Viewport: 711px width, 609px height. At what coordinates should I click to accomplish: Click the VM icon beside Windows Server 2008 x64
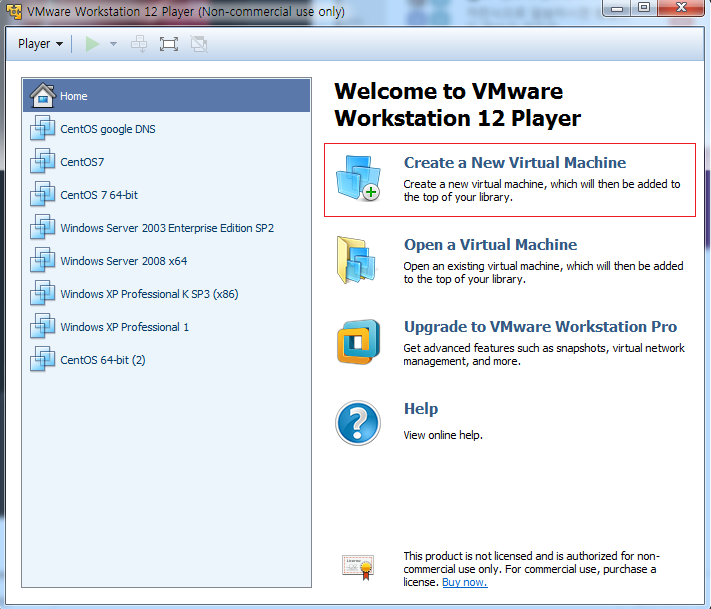click(x=43, y=260)
